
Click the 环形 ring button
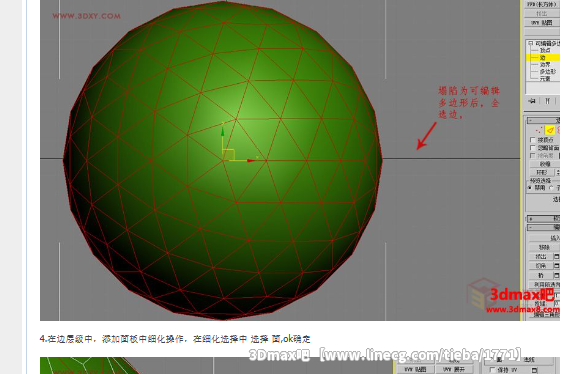542,173
